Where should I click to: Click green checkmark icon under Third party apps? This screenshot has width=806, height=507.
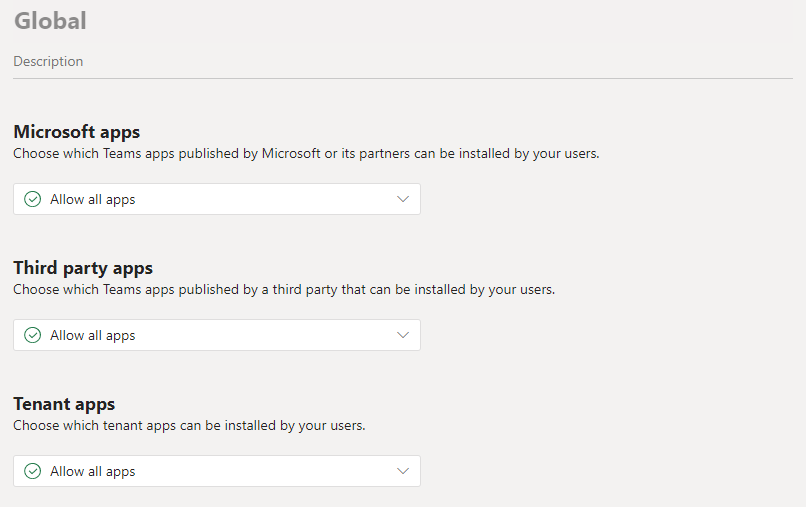pos(32,335)
